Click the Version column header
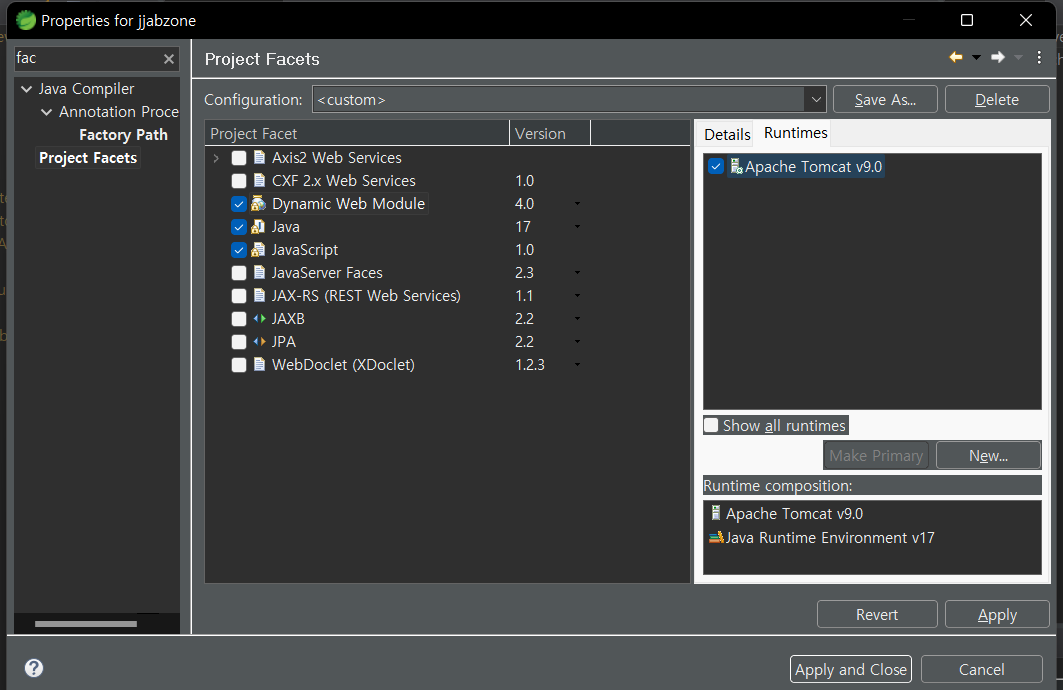Screen dimensions: 1063x690 549,134
